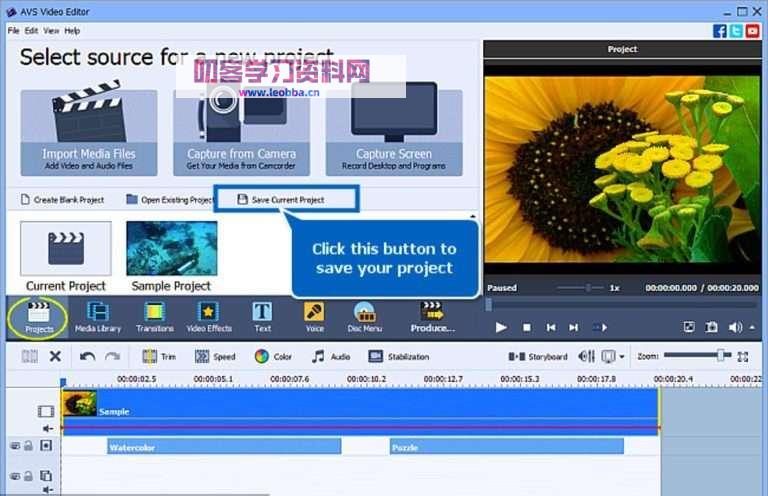
Task: Open the Media Library section
Action: (x=97, y=317)
